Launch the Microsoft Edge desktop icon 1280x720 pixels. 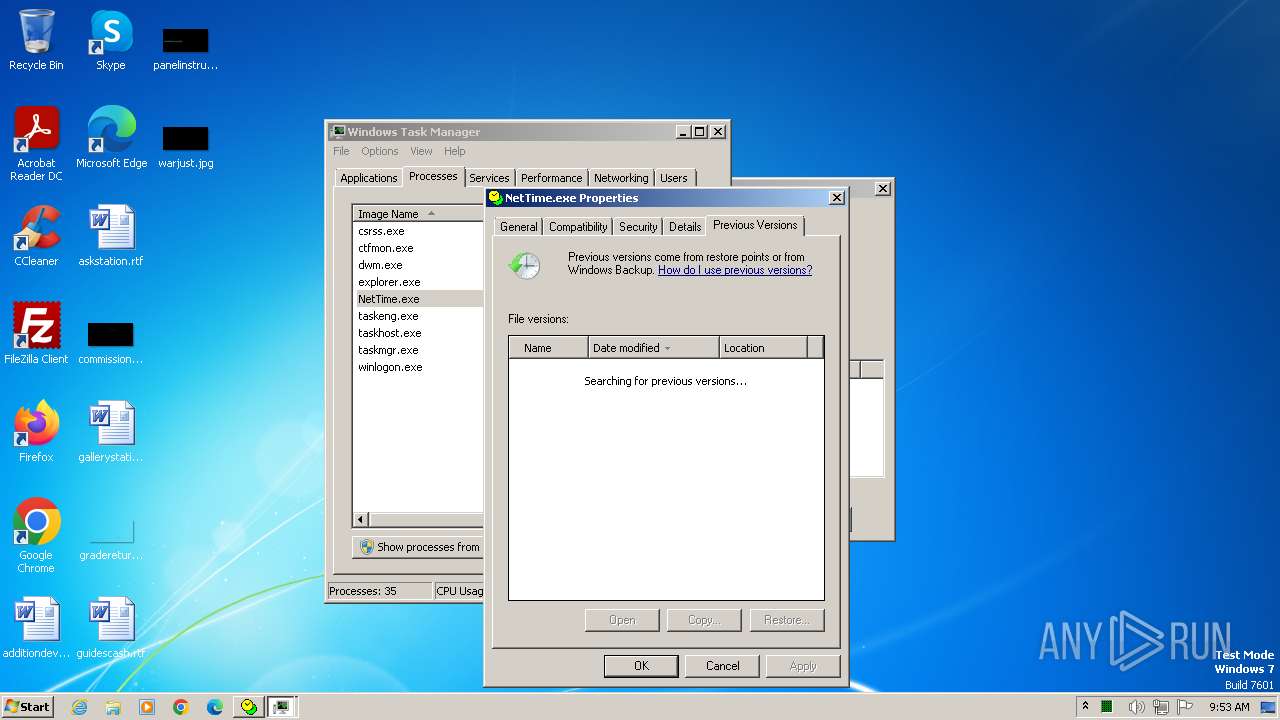(x=111, y=137)
